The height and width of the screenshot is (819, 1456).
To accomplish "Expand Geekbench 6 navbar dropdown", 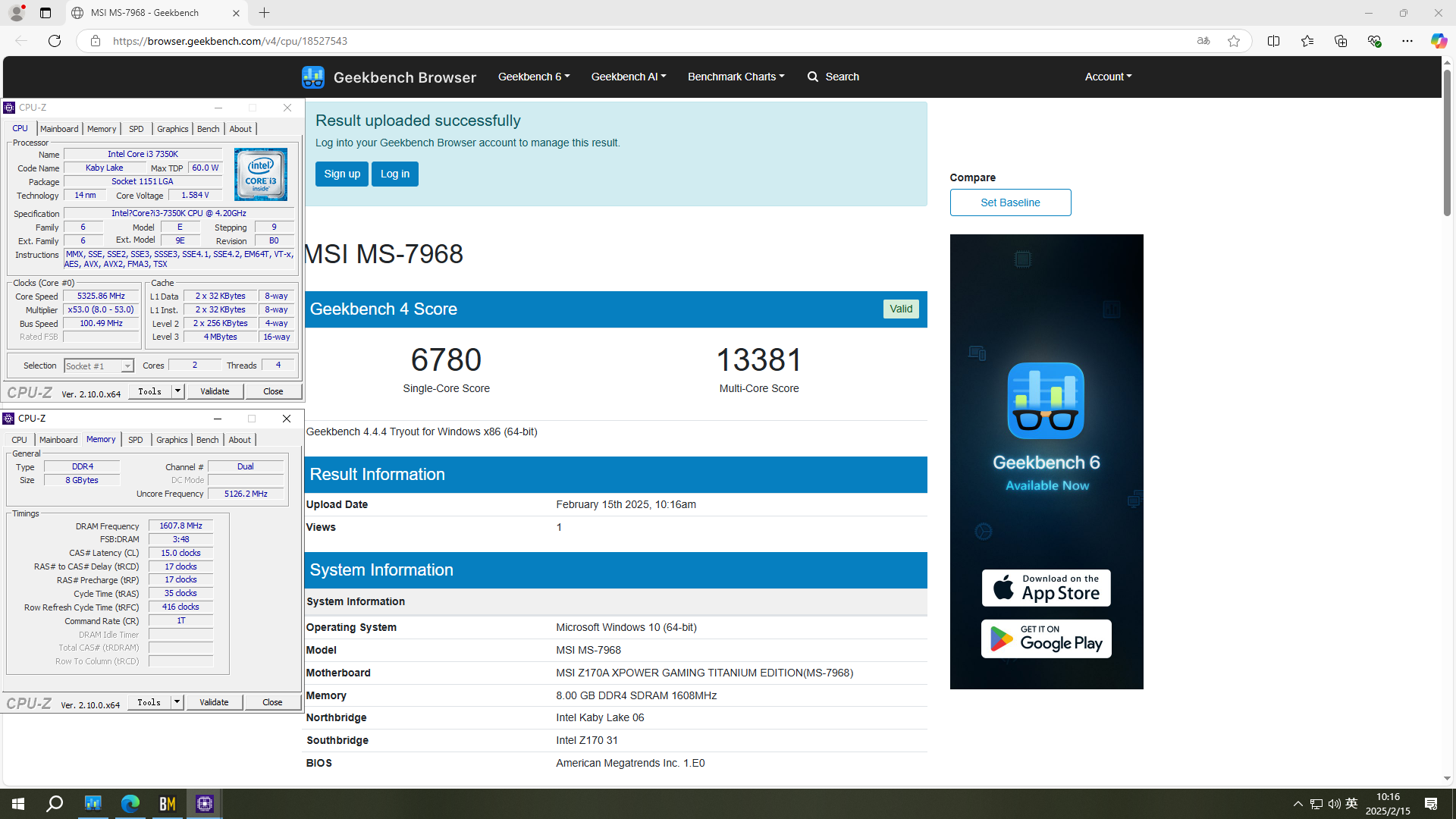I will click(534, 77).
